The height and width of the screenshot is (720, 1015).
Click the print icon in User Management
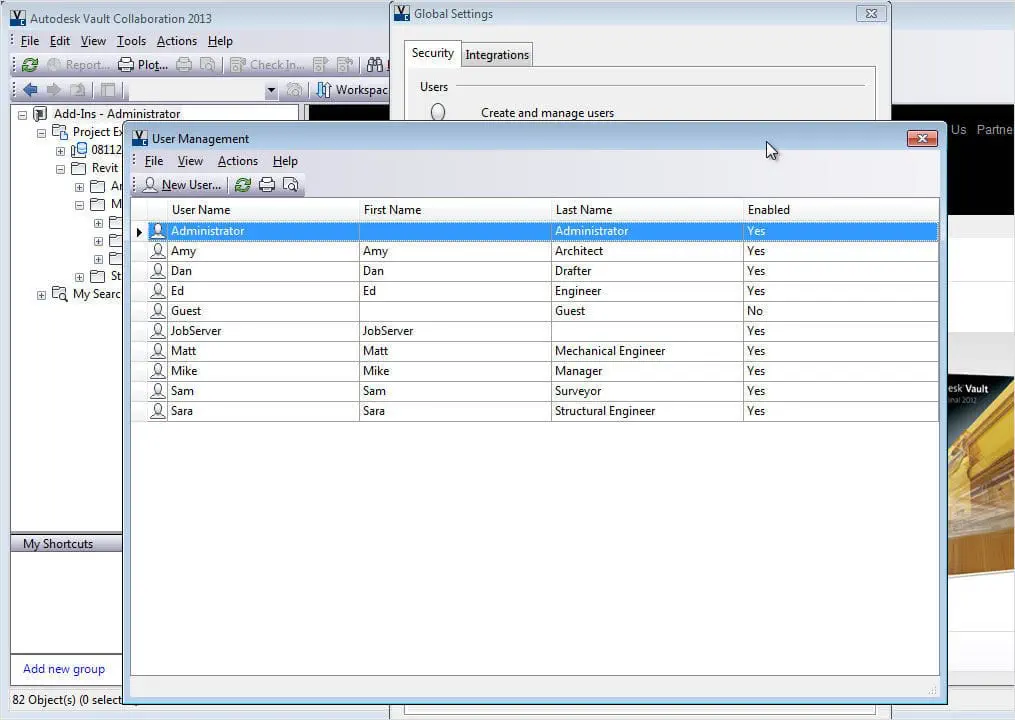(x=267, y=185)
